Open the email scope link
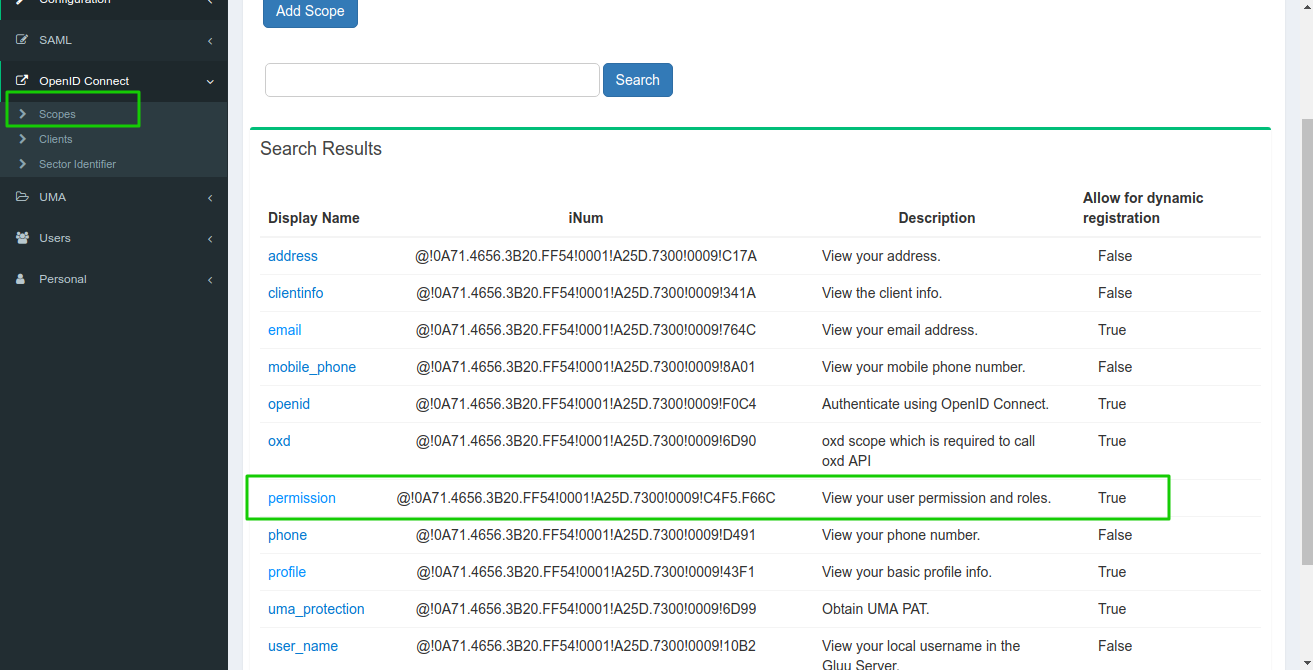The image size is (1313, 670). (285, 330)
